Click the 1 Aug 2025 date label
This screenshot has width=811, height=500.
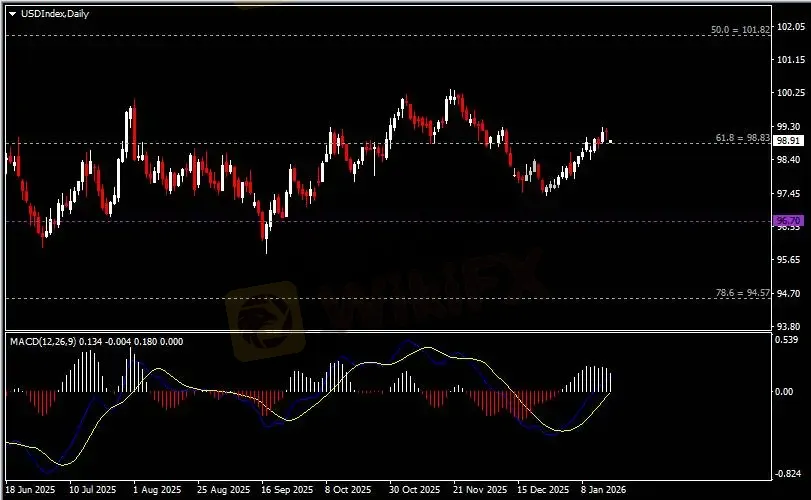pos(157,489)
